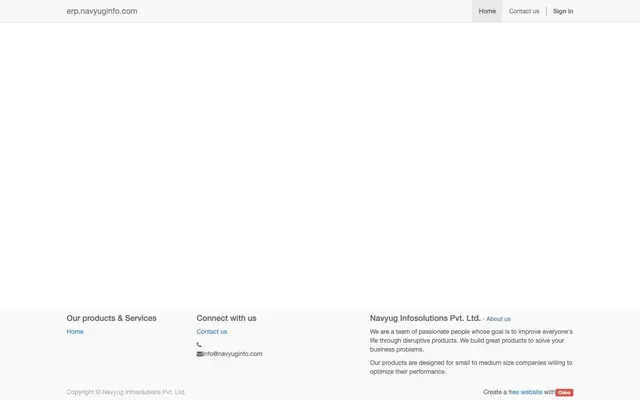Click the paragraph starting 'Our products are designed'
640x400 pixels.
471,367
